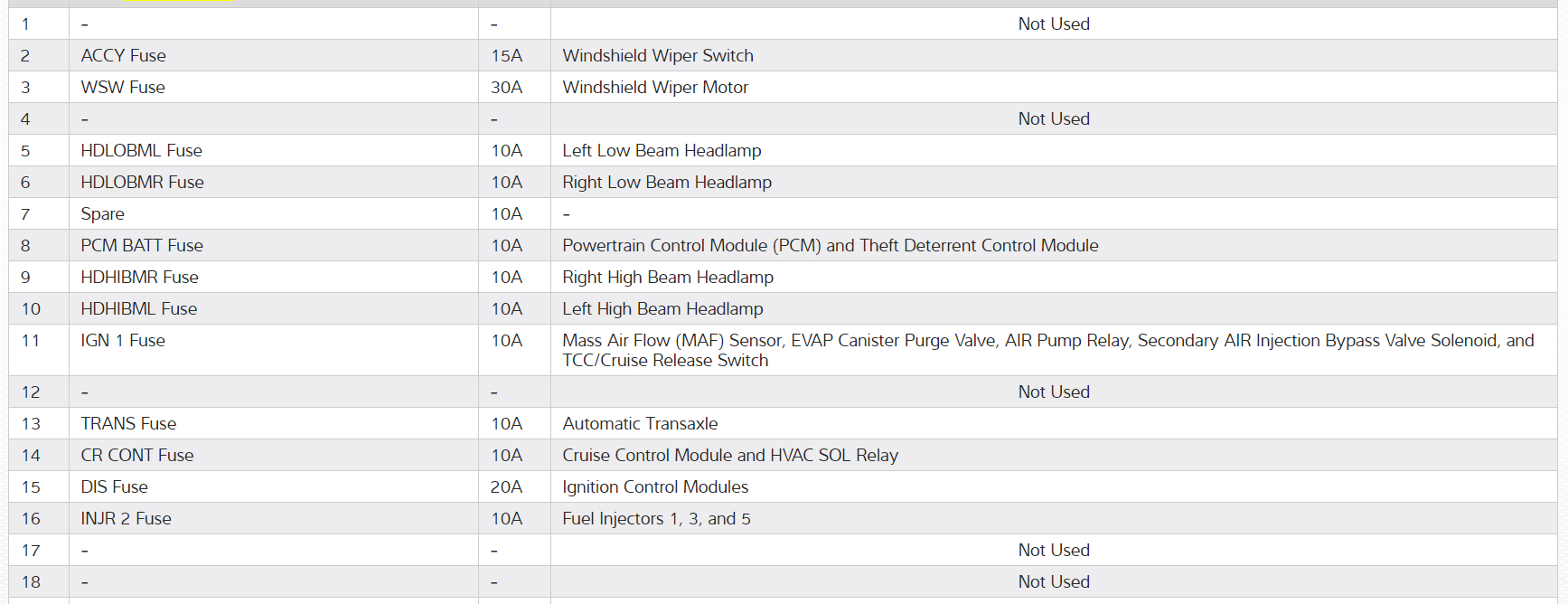Click the PCM BATT Fuse cell

click(x=142, y=245)
